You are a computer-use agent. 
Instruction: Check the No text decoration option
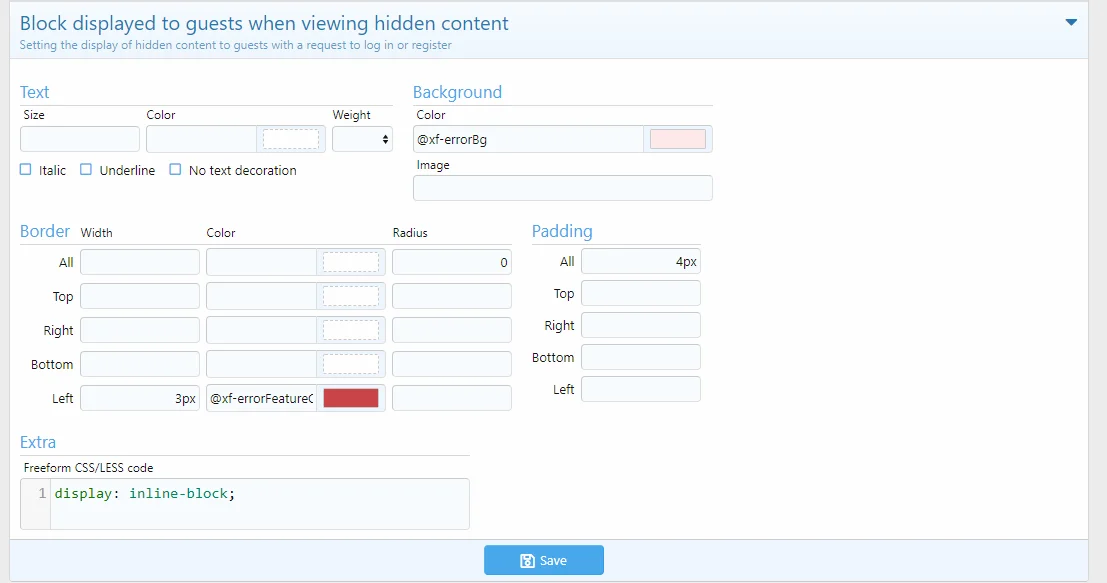coord(175,170)
